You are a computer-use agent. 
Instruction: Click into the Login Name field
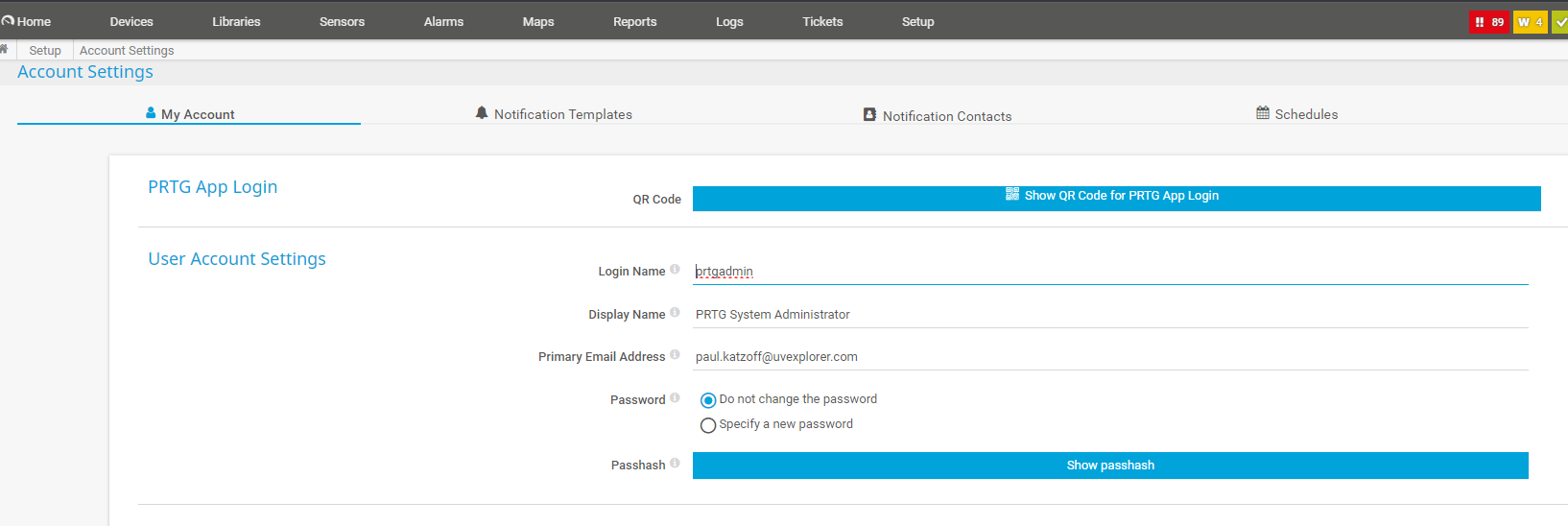[1110, 272]
